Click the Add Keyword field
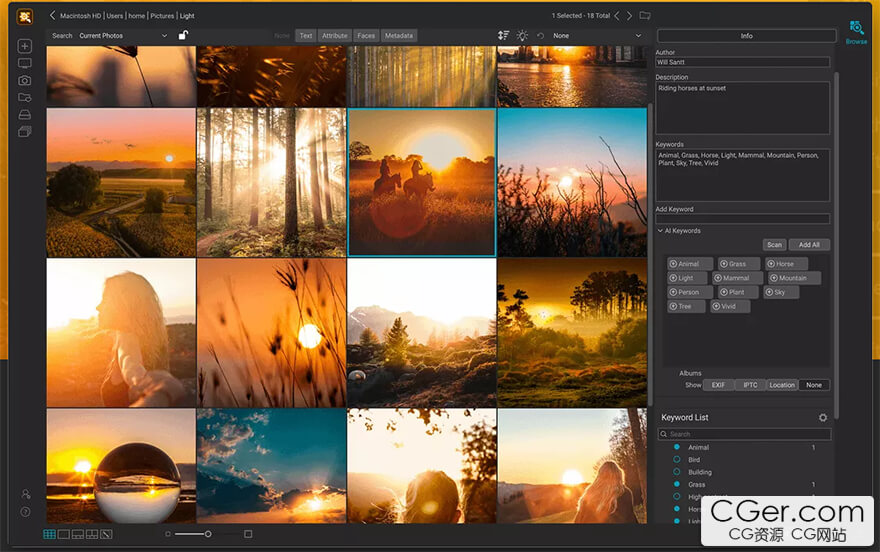This screenshot has width=880, height=552. [742, 219]
